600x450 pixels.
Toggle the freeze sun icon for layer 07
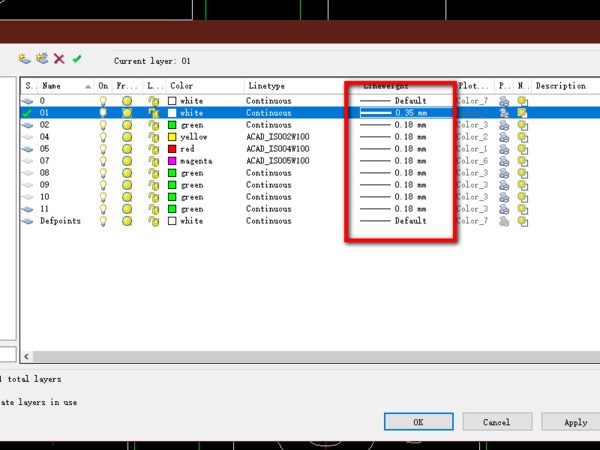127,161
